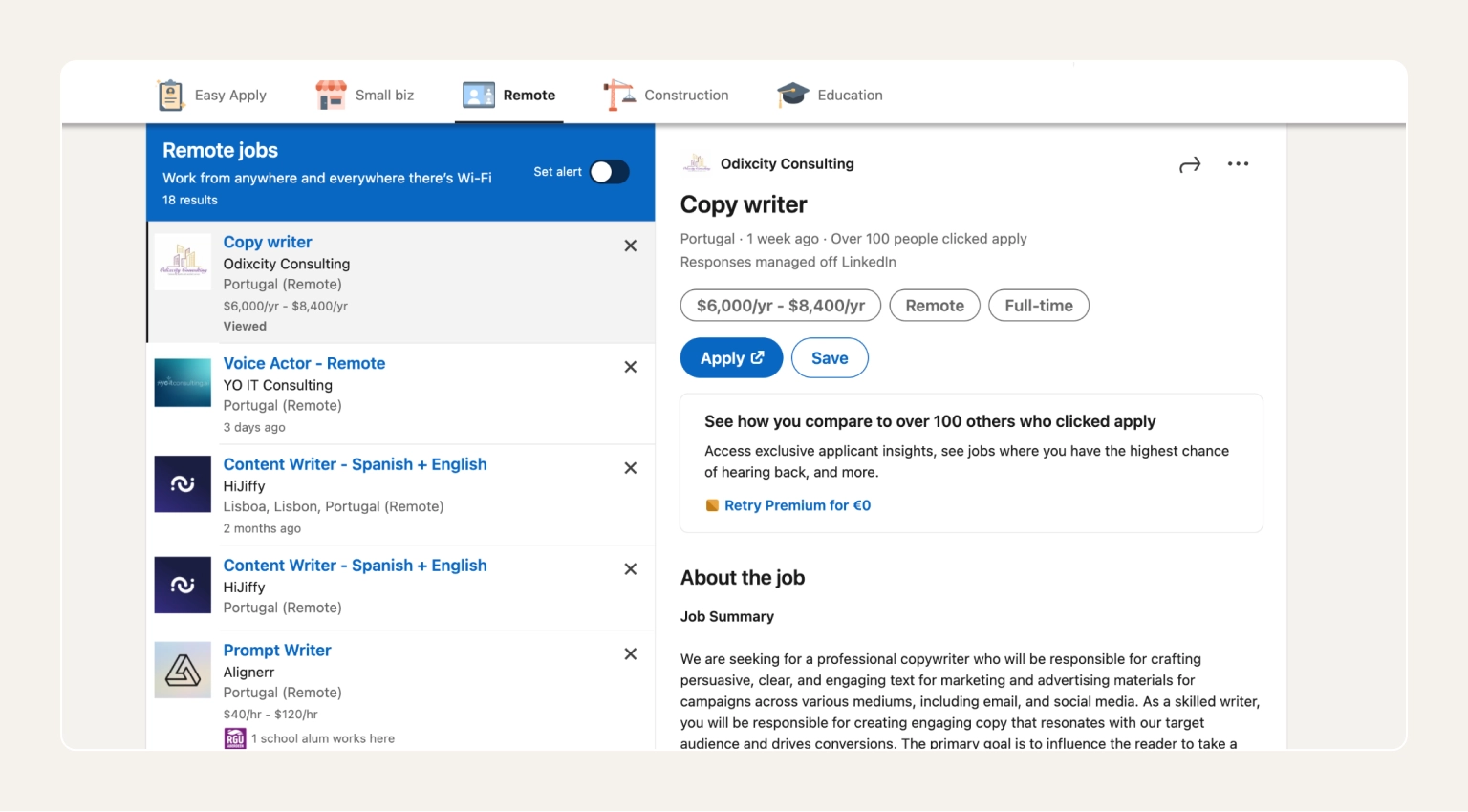The width and height of the screenshot is (1468, 812).
Task: Click the Small biz storefront icon
Action: (x=331, y=95)
